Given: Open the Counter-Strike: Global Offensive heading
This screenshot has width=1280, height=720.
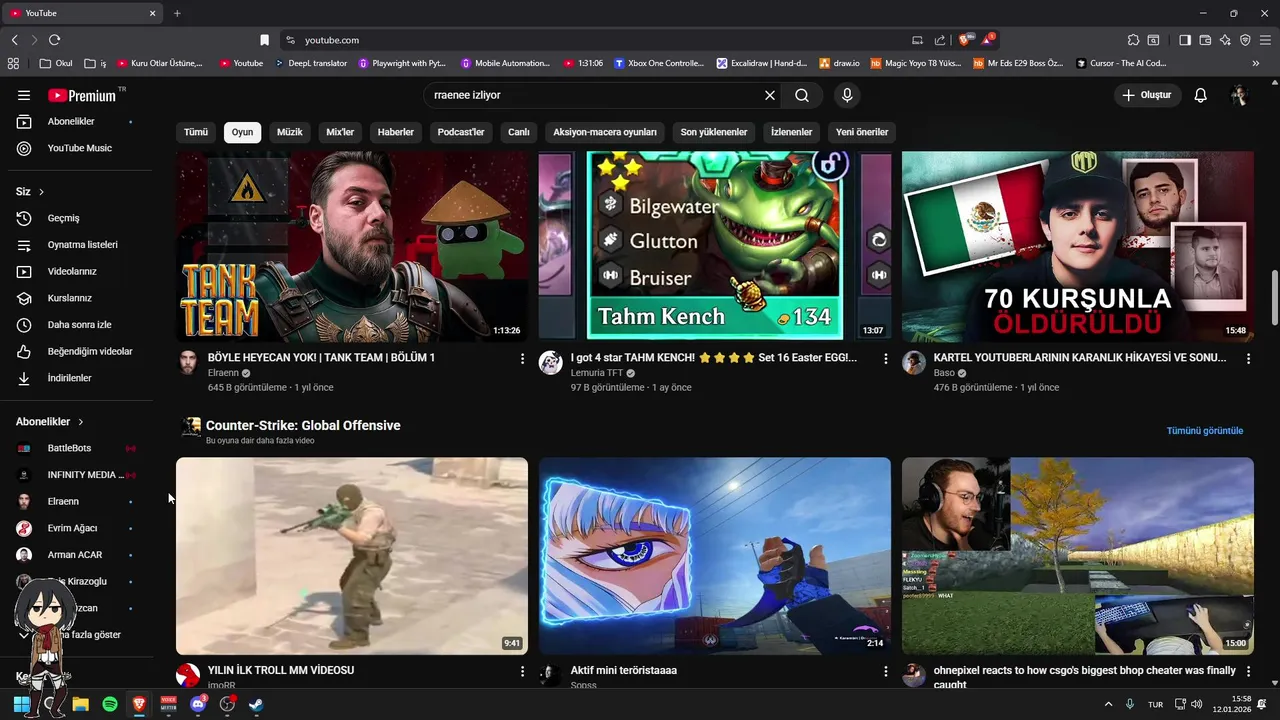Looking at the screenshot, I should coord(303,425).
